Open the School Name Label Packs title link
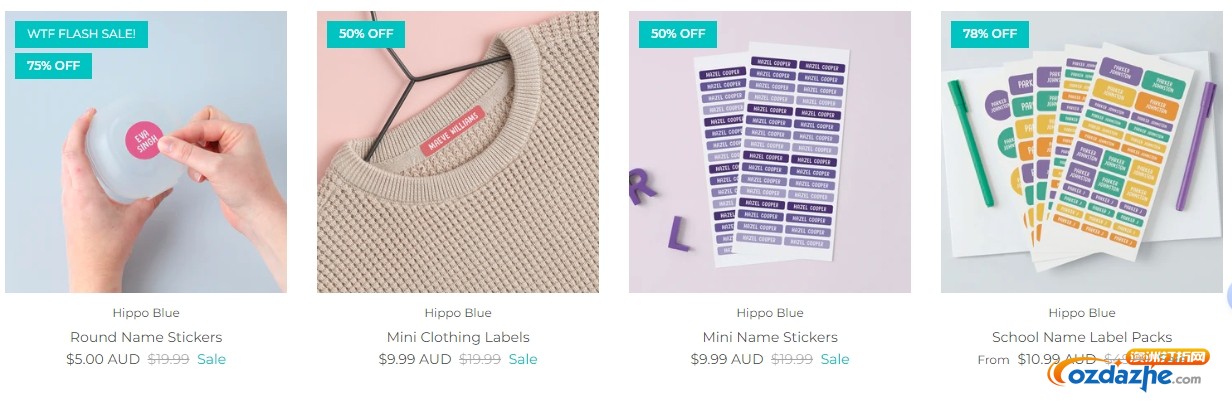 (1082, 337)
